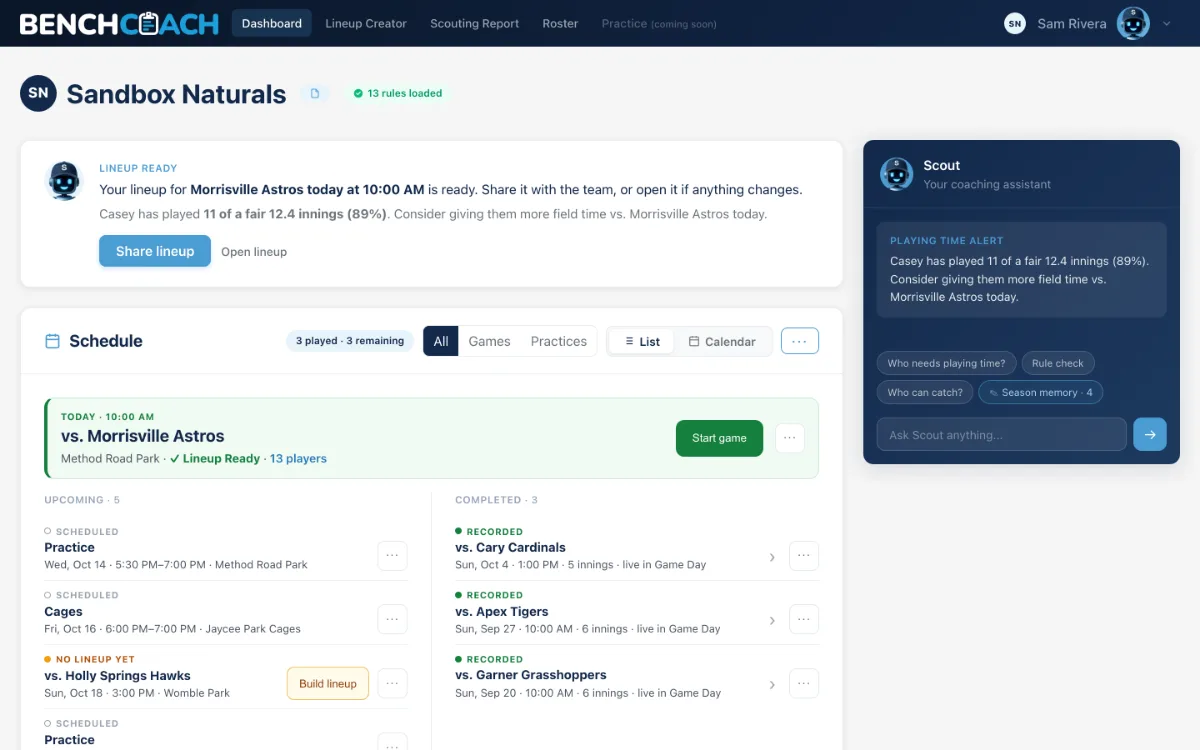Viewport: 1200px width, 750px height.
Task: Click Start game button
Action: (x=719, y=438)
